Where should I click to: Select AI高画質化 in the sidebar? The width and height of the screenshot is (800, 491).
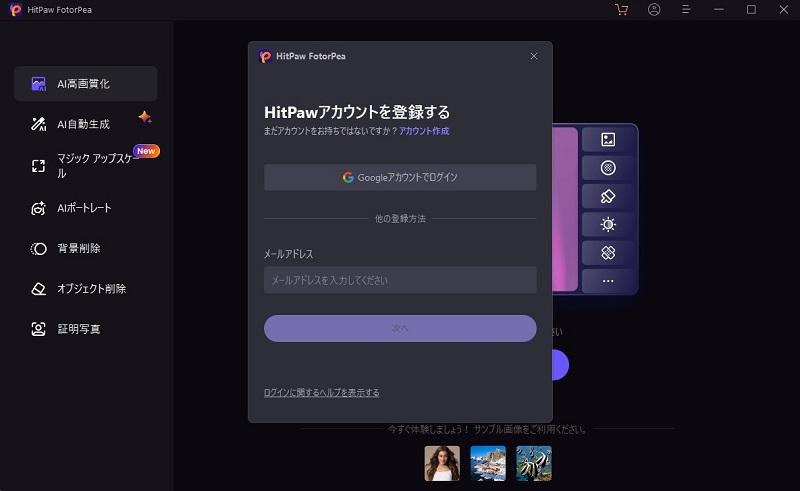(x=85, y=84)
